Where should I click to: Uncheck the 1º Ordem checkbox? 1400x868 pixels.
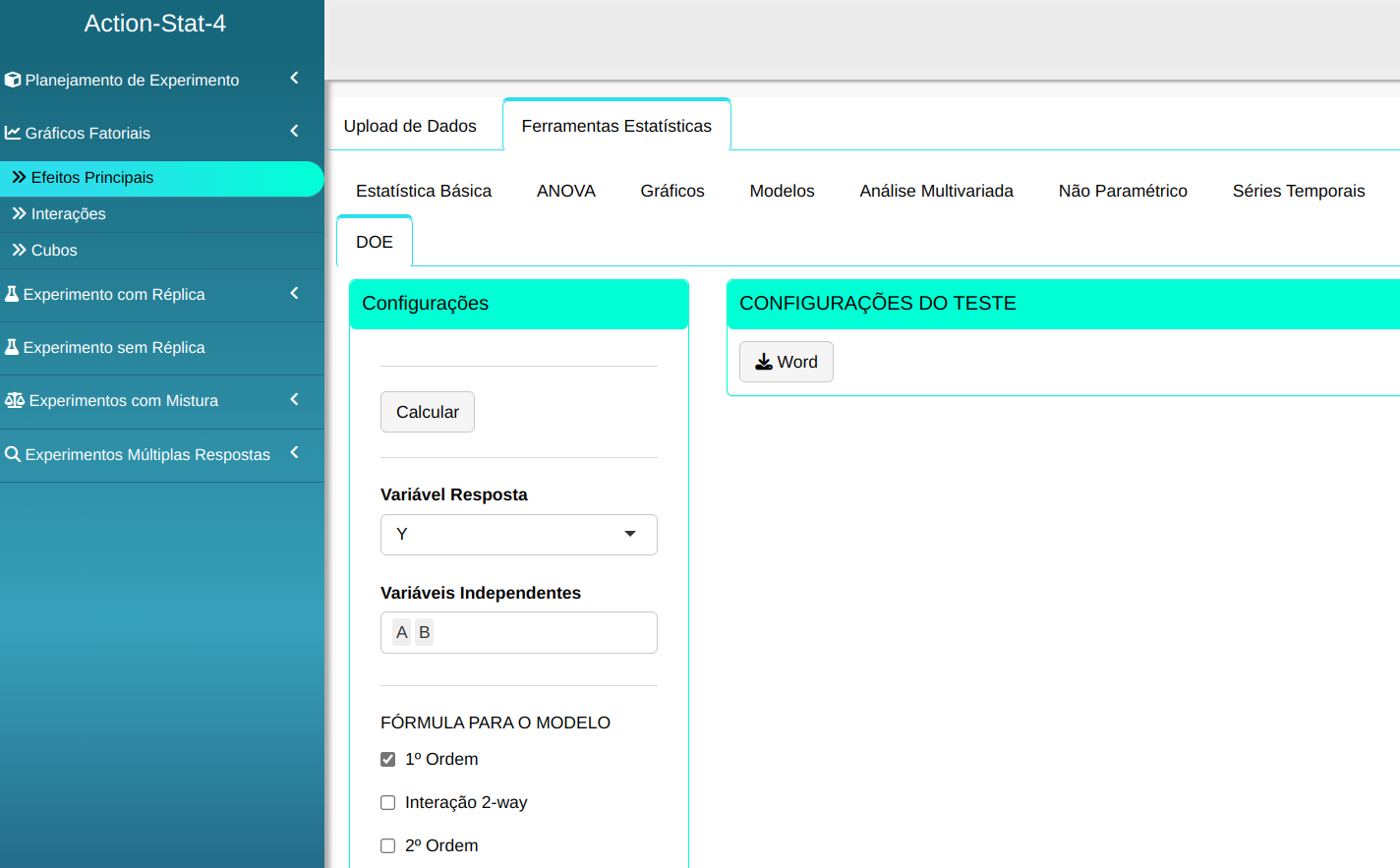click(388, 760)
